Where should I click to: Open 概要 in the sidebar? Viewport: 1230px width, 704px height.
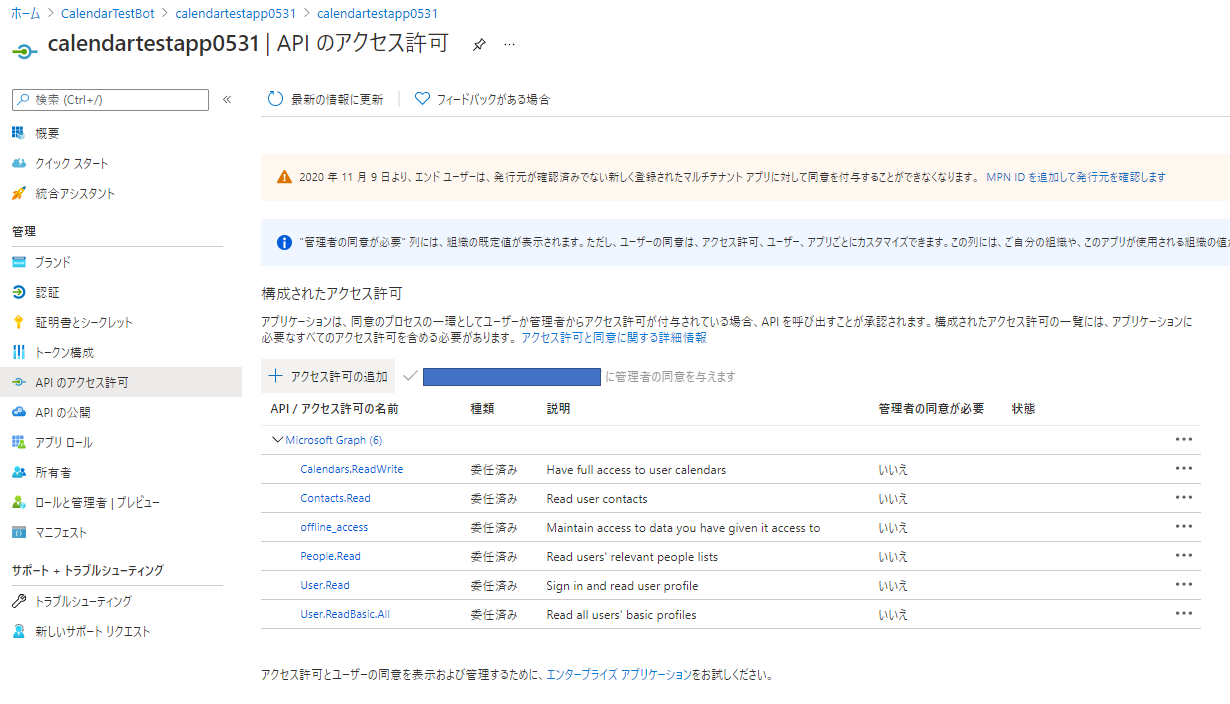point(47,133)
